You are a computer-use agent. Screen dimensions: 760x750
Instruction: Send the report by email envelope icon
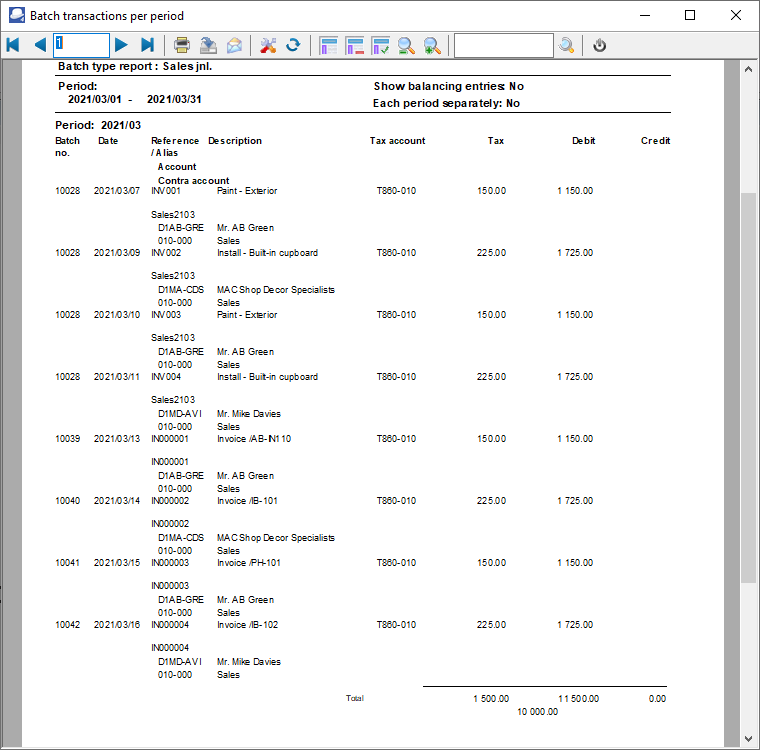(234, 45)
